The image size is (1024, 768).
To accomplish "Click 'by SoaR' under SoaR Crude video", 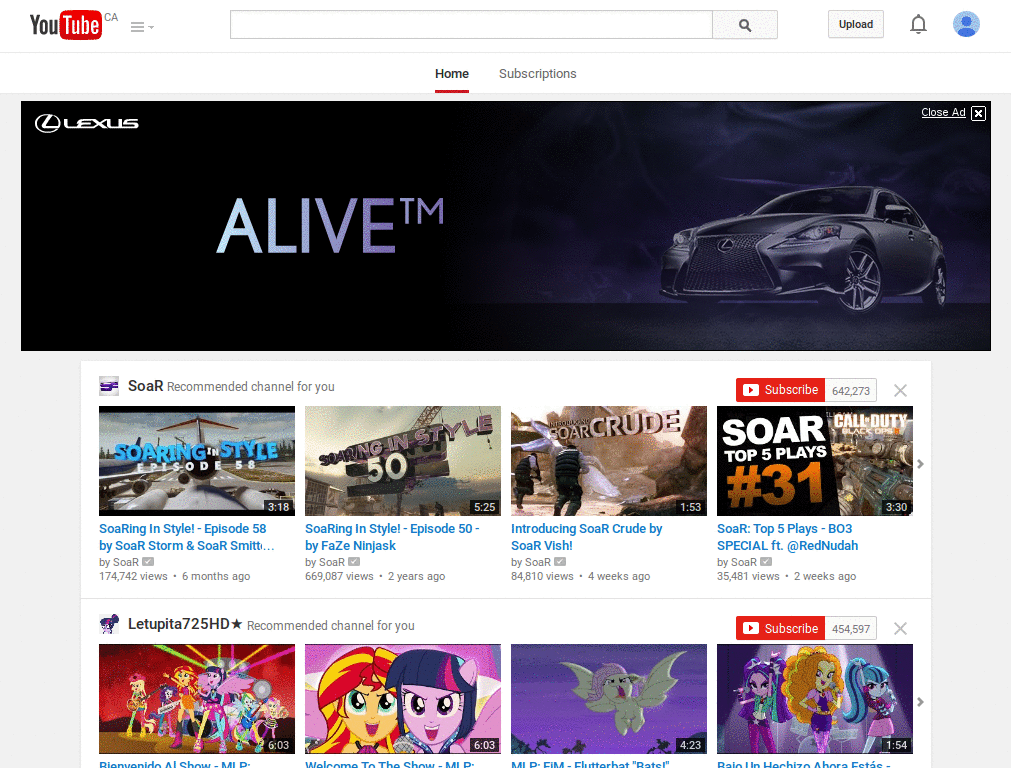I will pos(530,562).
